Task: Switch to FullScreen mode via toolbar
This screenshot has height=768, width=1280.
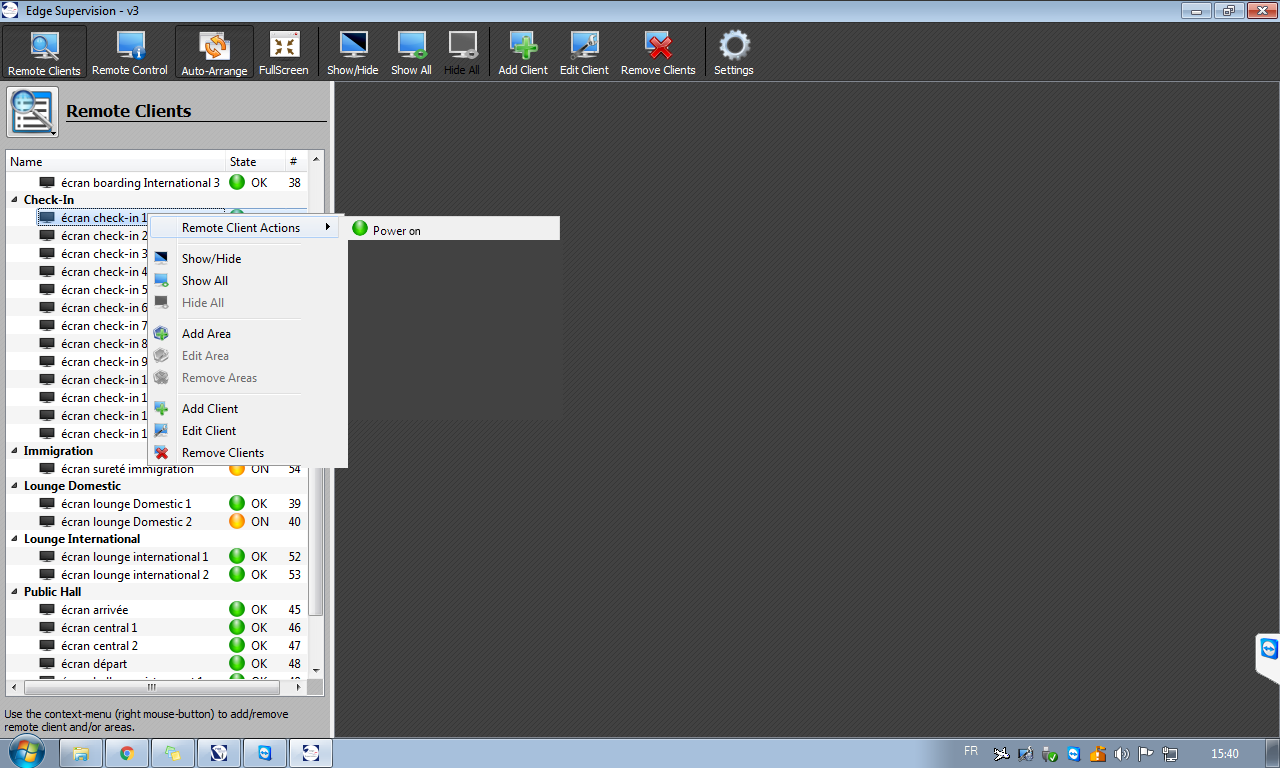Action: tap(284, 52)
